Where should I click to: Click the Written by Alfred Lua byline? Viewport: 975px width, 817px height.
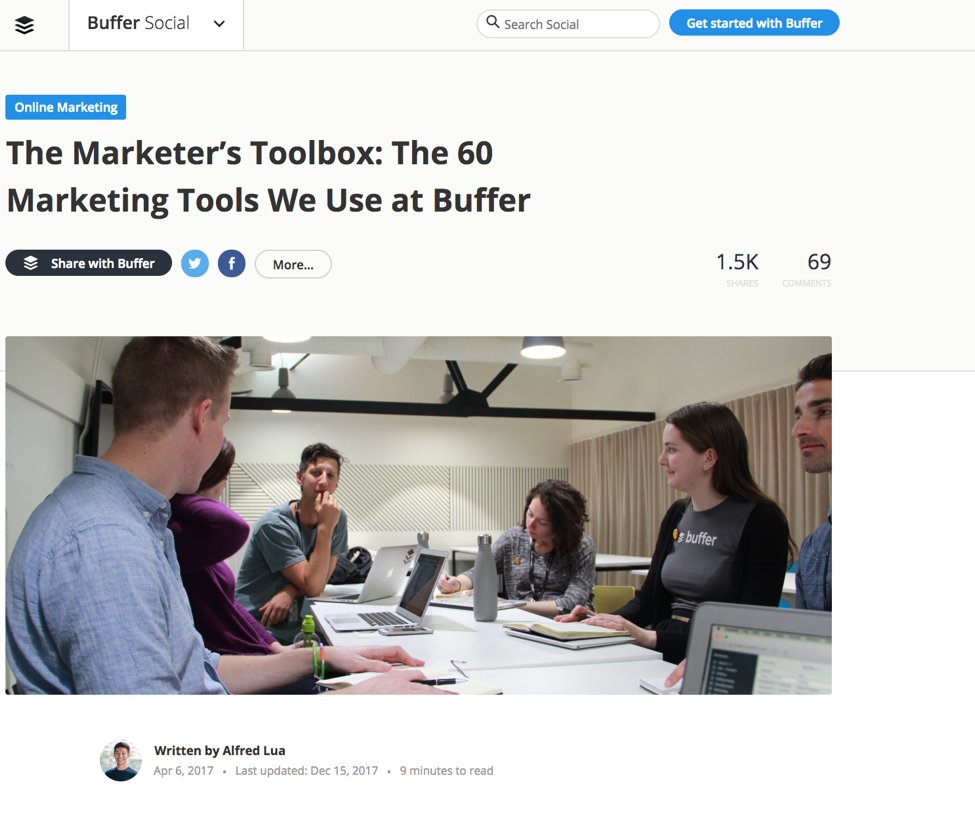(x=219, y=750)
